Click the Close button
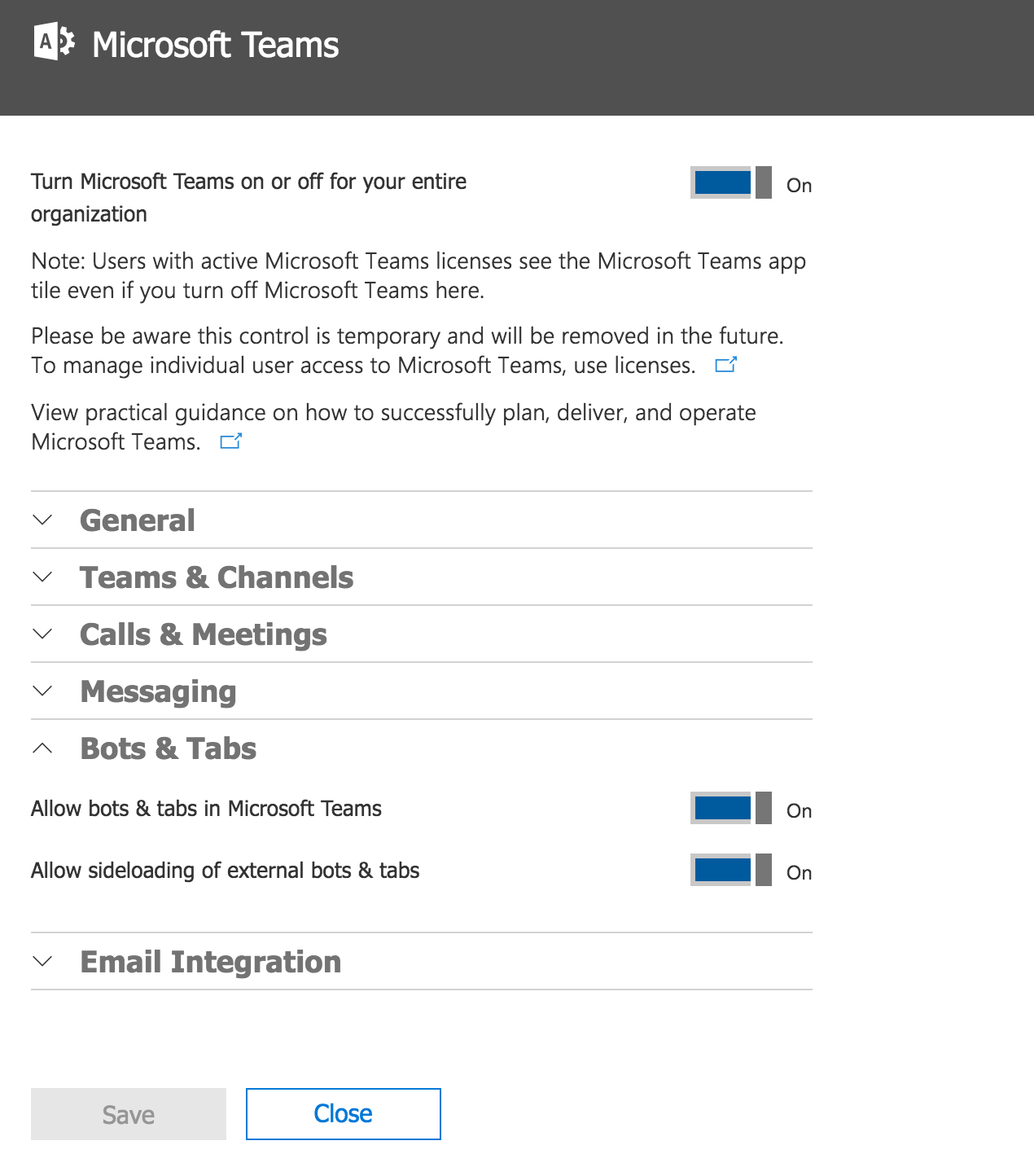1034x1176 pixels. click(x=344, y=1114)
